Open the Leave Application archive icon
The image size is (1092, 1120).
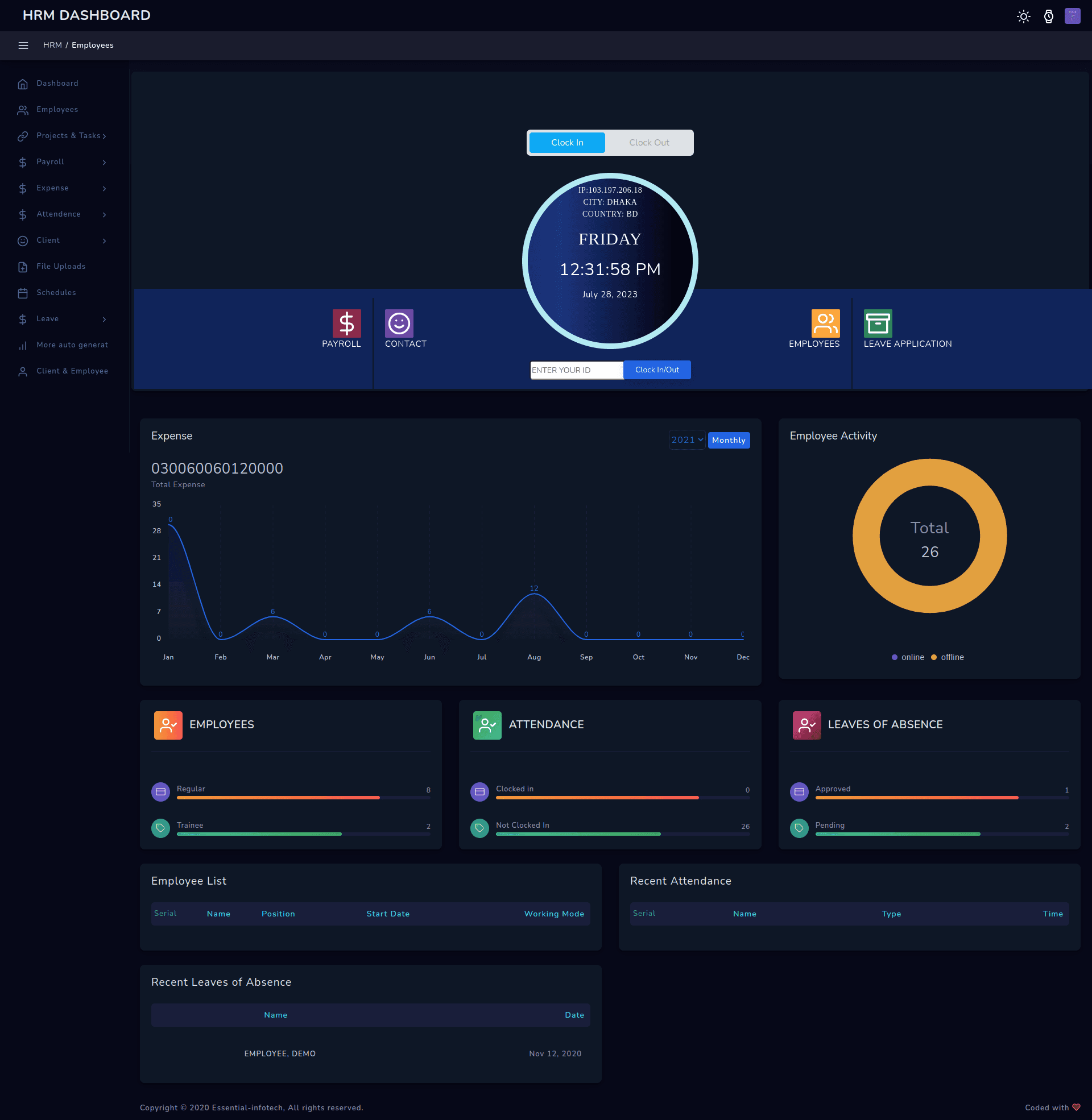(x=877, y=323)
